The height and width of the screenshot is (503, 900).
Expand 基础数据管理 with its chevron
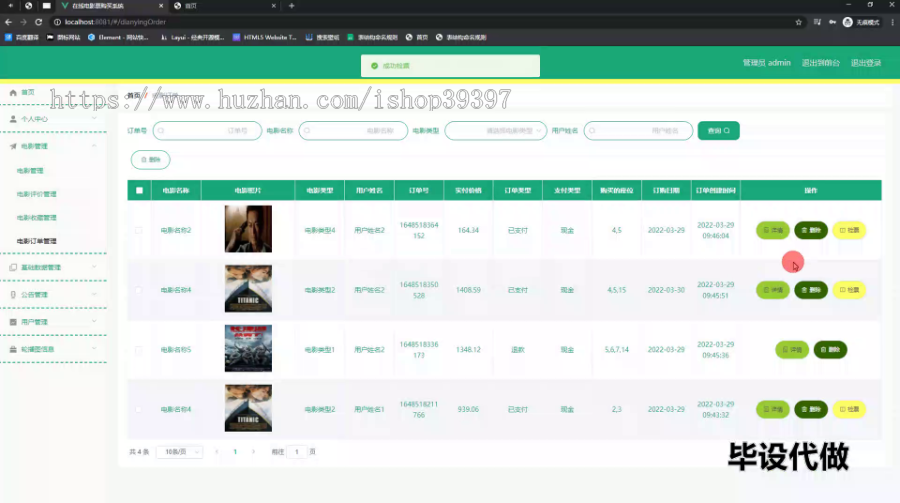pyautogui.click(x=94, y=268)
